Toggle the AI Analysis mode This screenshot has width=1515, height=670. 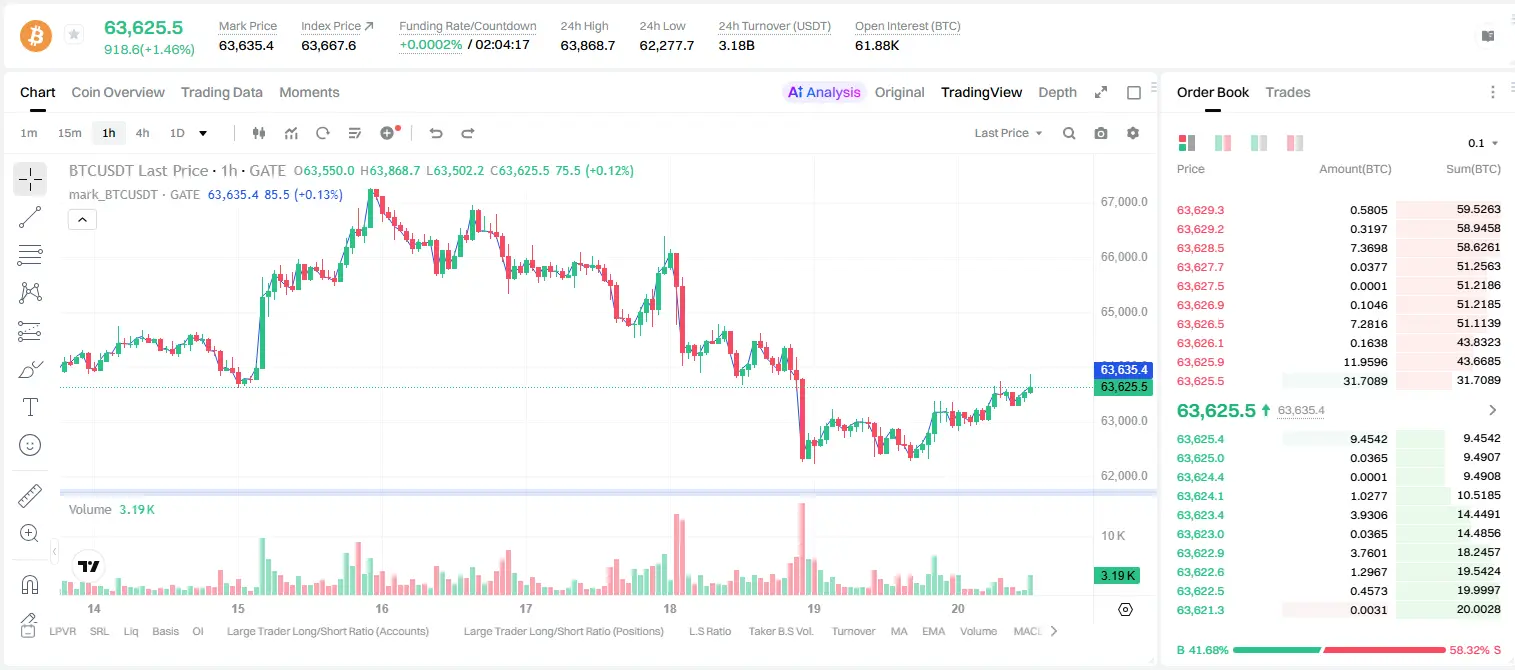(x=824, y=92)
